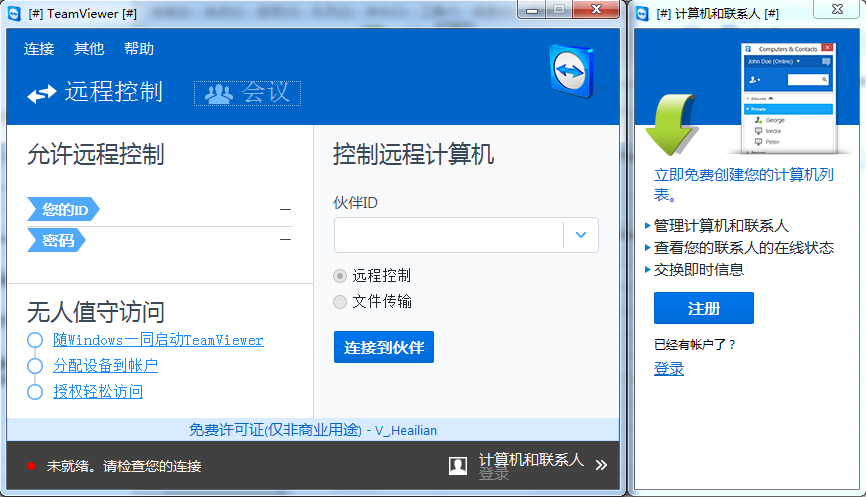Open the 帮助 menu
The height and width of the screenshot is (497, 866).
139,49
